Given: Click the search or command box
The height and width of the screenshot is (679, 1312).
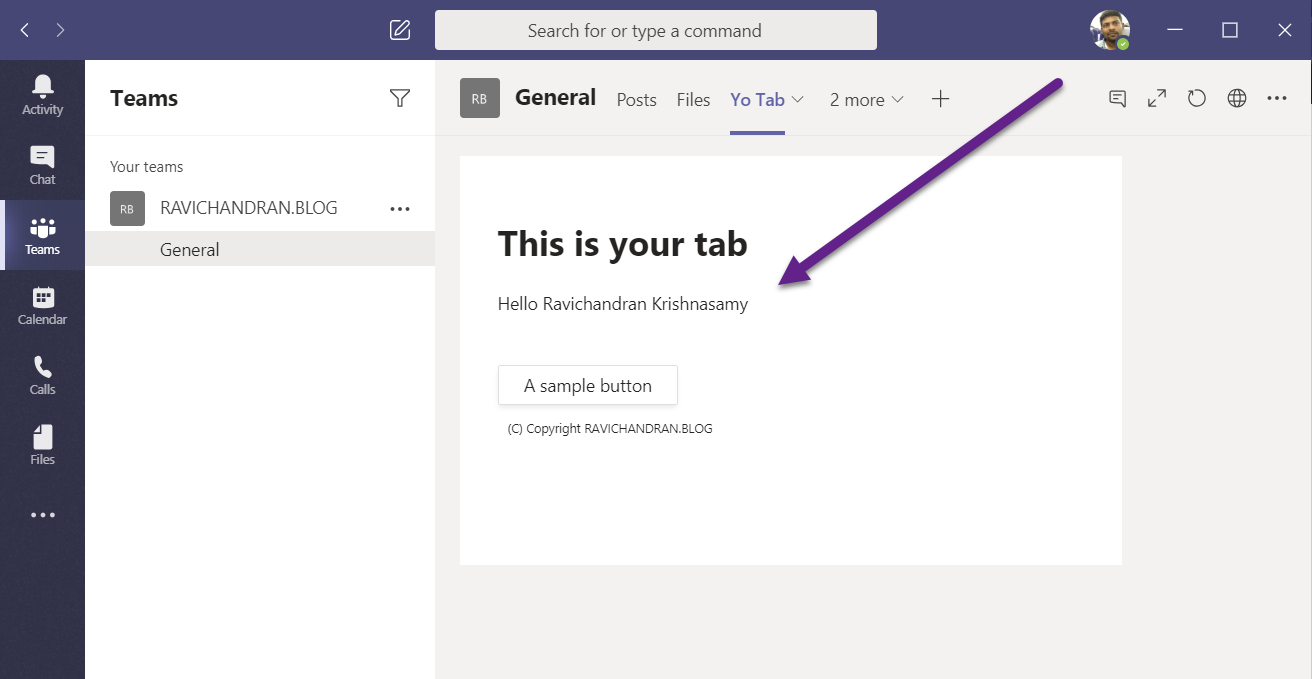Looking at the screenshot, I should coord(655,30).
